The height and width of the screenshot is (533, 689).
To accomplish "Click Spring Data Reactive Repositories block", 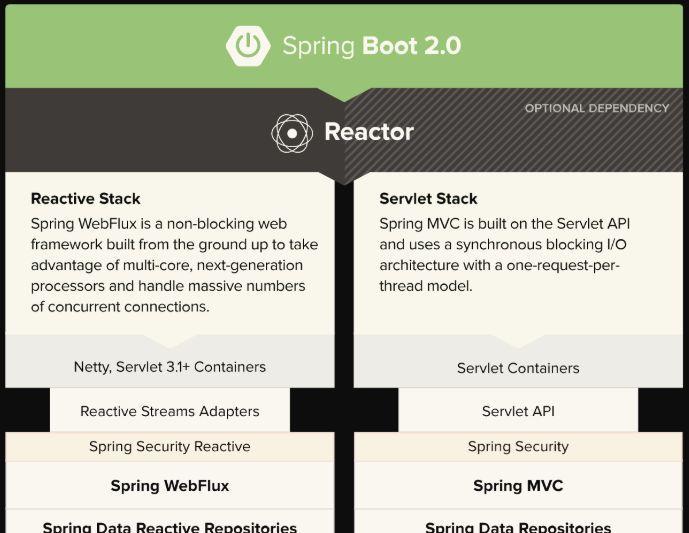I will [170, 522].
